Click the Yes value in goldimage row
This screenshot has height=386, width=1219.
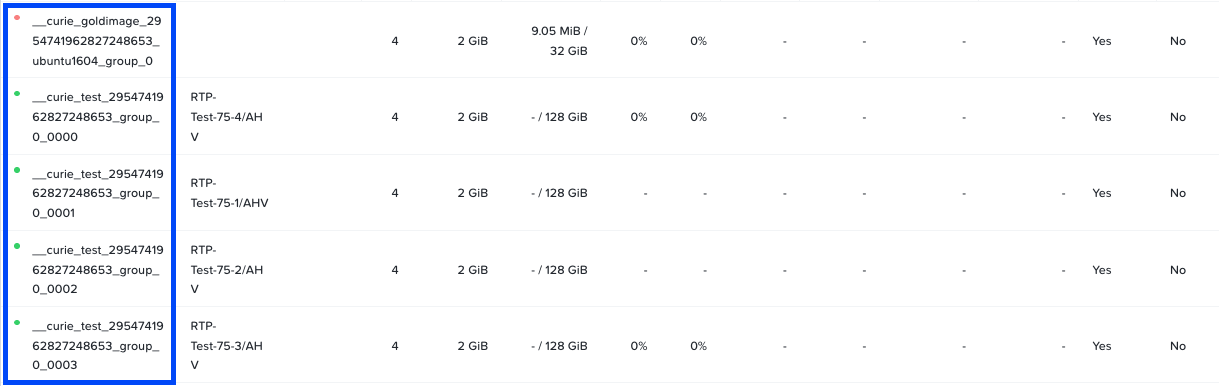(1101, 41)
